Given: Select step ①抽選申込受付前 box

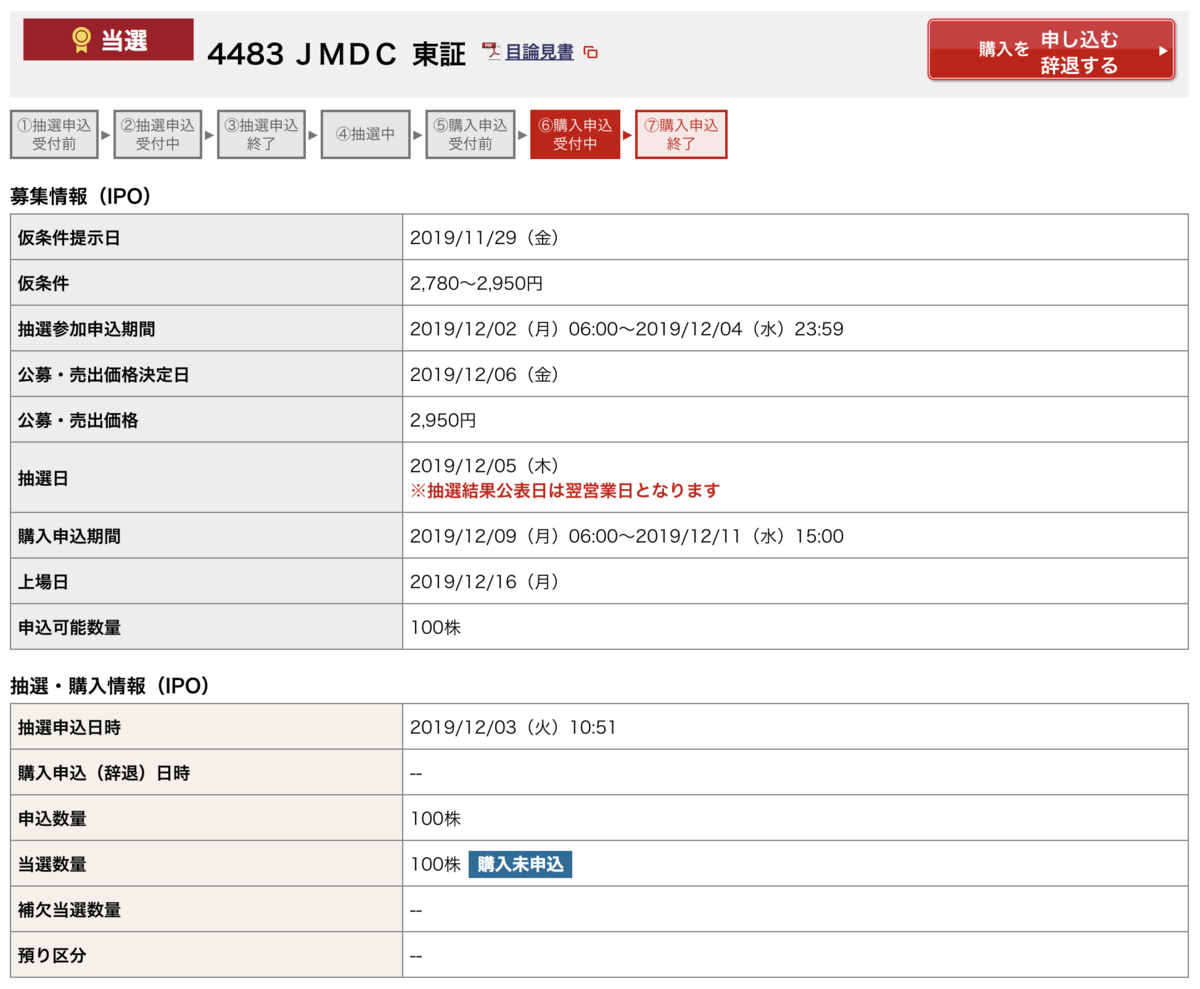Looking at the screenshot, I should 56,135.
